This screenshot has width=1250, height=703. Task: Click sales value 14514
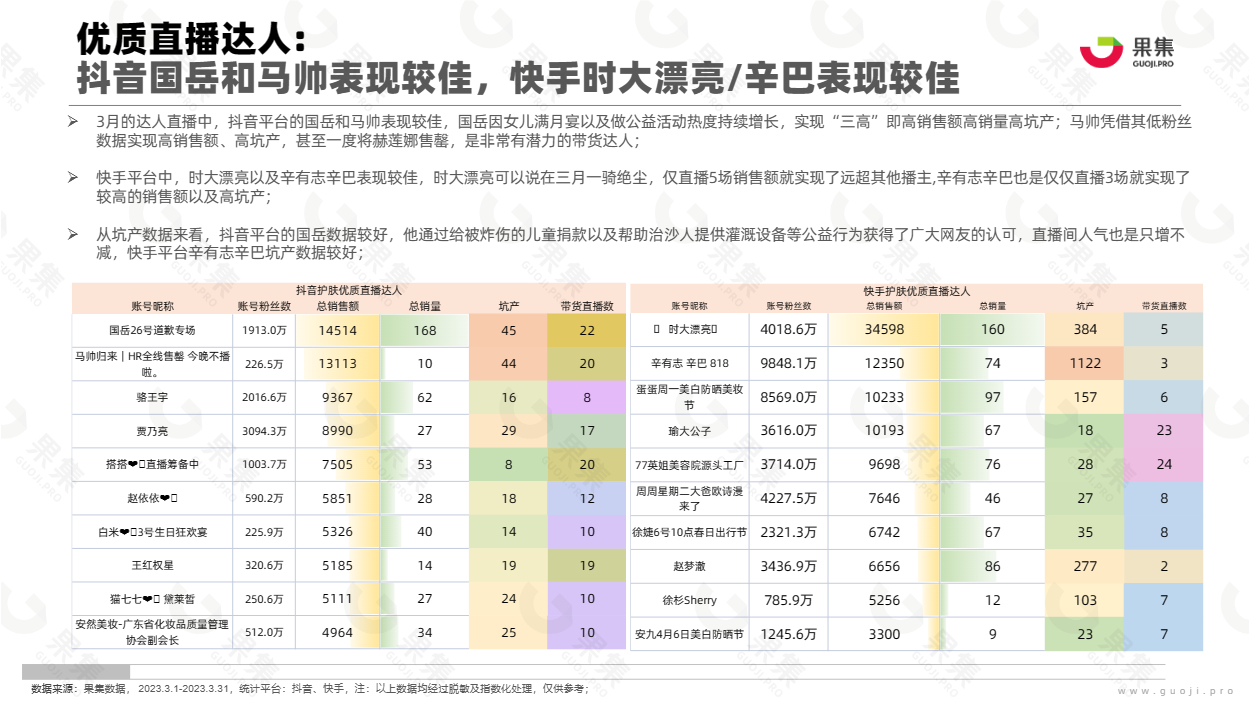click(337, 330)
